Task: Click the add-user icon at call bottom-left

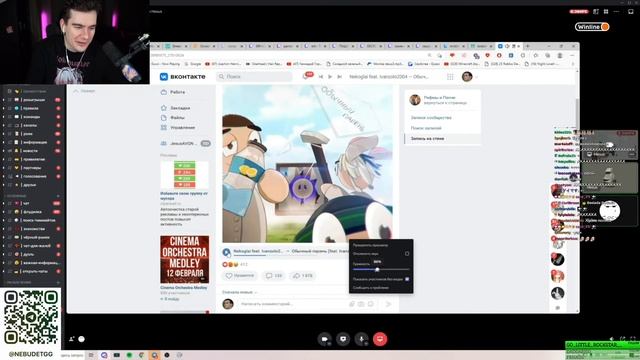Action: point(72,339)
